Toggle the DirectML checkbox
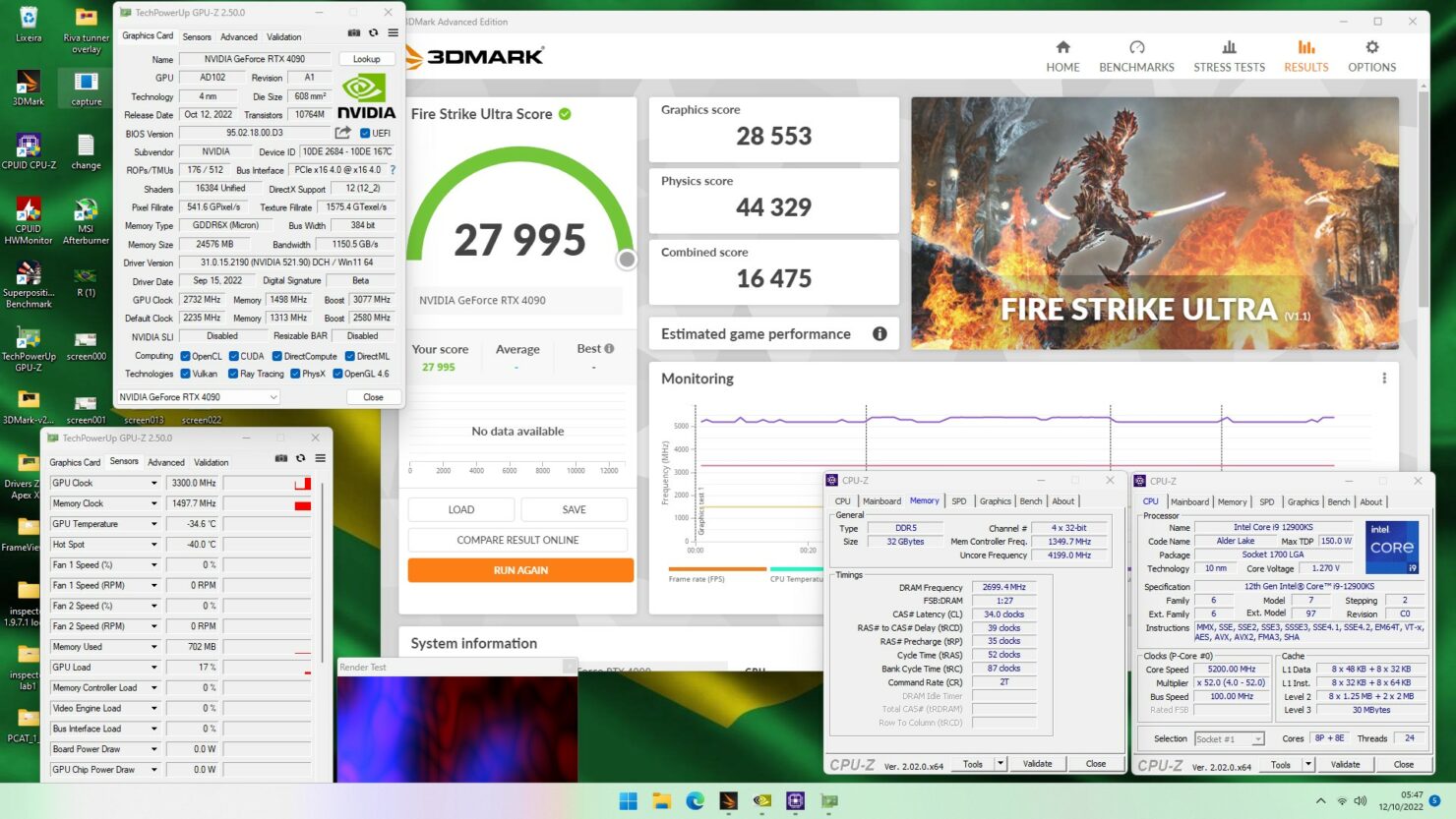Screen dimensions: 1456x819 (349, 356)
